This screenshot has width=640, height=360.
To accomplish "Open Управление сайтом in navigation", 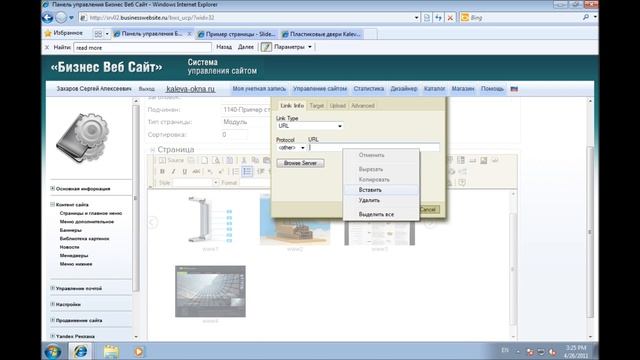I will [320, 89].
